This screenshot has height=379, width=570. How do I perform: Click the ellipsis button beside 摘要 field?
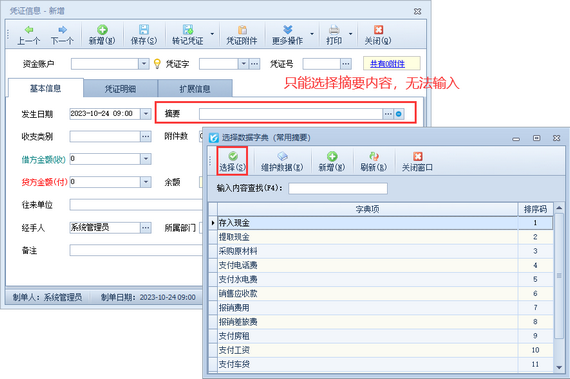pyautogui.click(x=388, y=114)
